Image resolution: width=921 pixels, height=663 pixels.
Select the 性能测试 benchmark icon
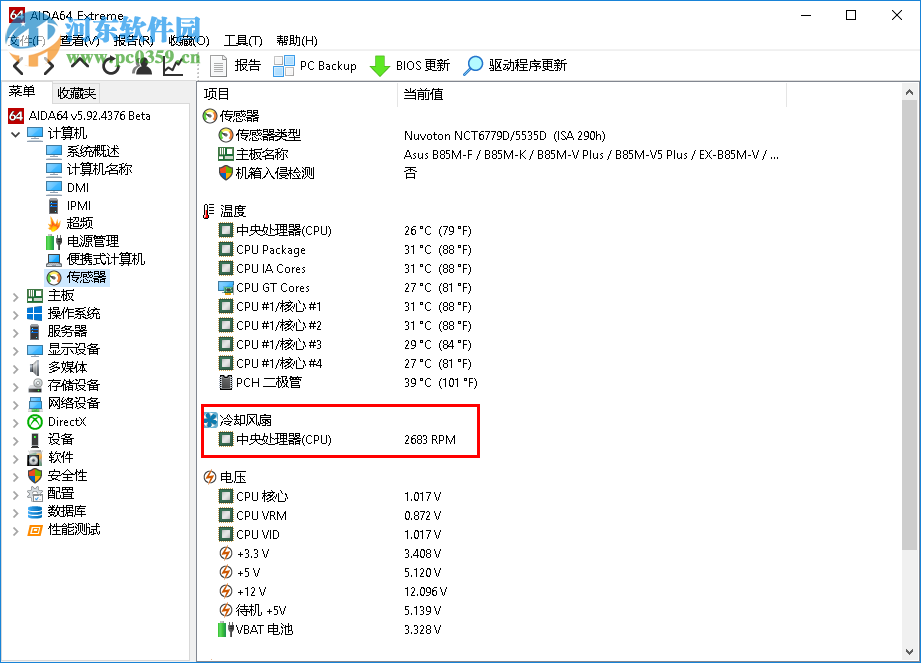pos(36,529)
